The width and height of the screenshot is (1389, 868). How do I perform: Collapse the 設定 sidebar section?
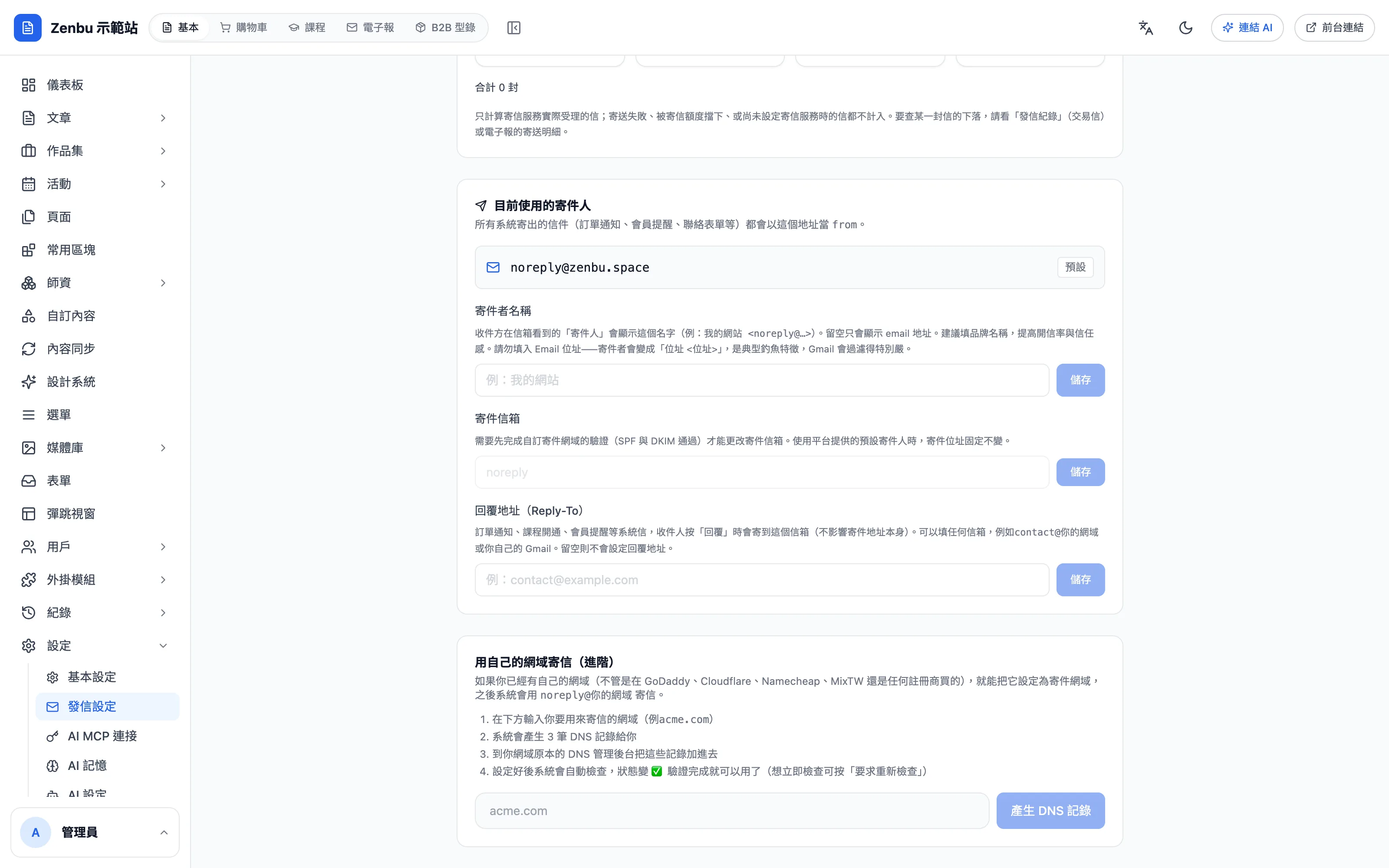[x=95, y=646]
